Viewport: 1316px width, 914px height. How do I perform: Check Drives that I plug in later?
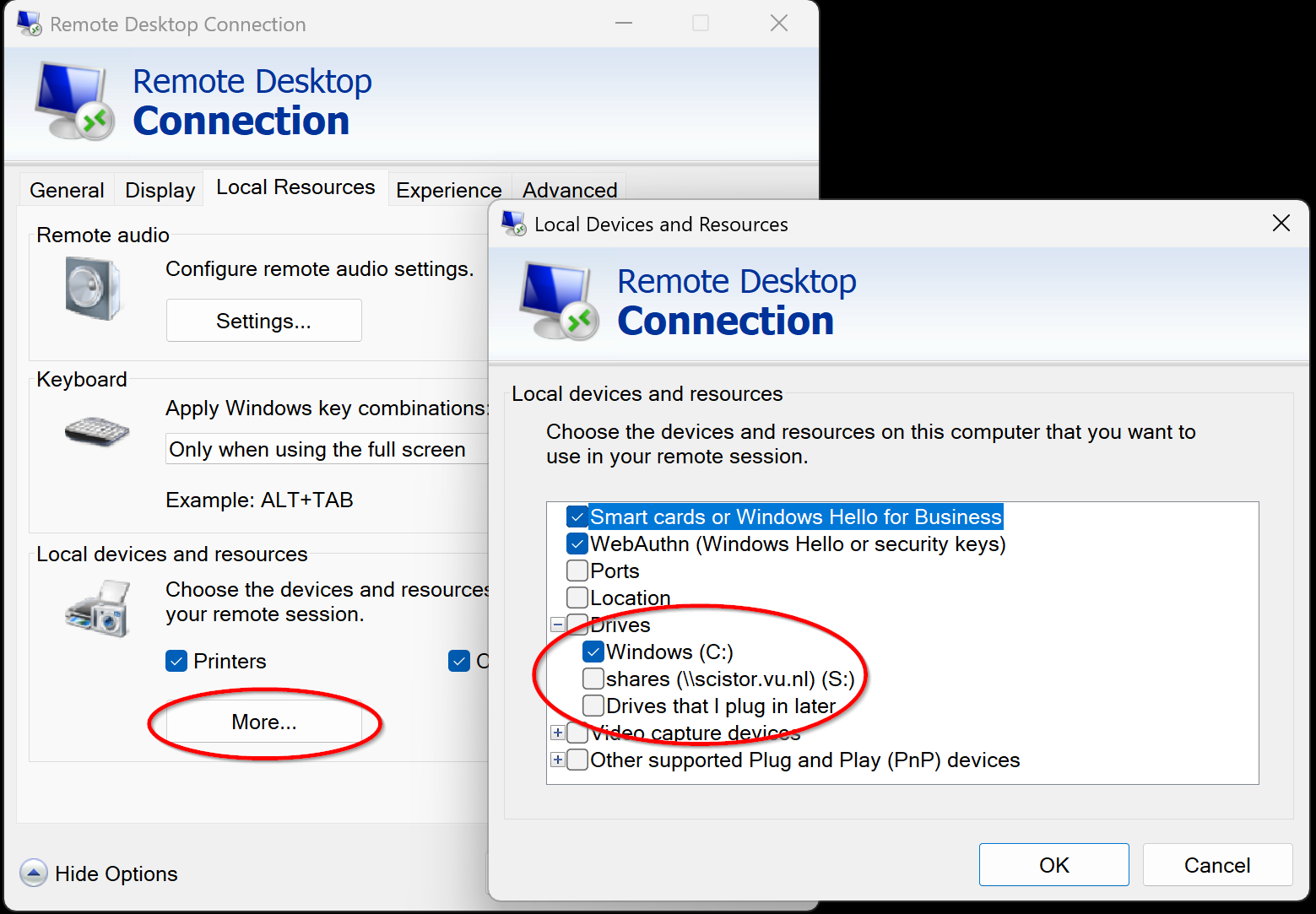point(593,706)
